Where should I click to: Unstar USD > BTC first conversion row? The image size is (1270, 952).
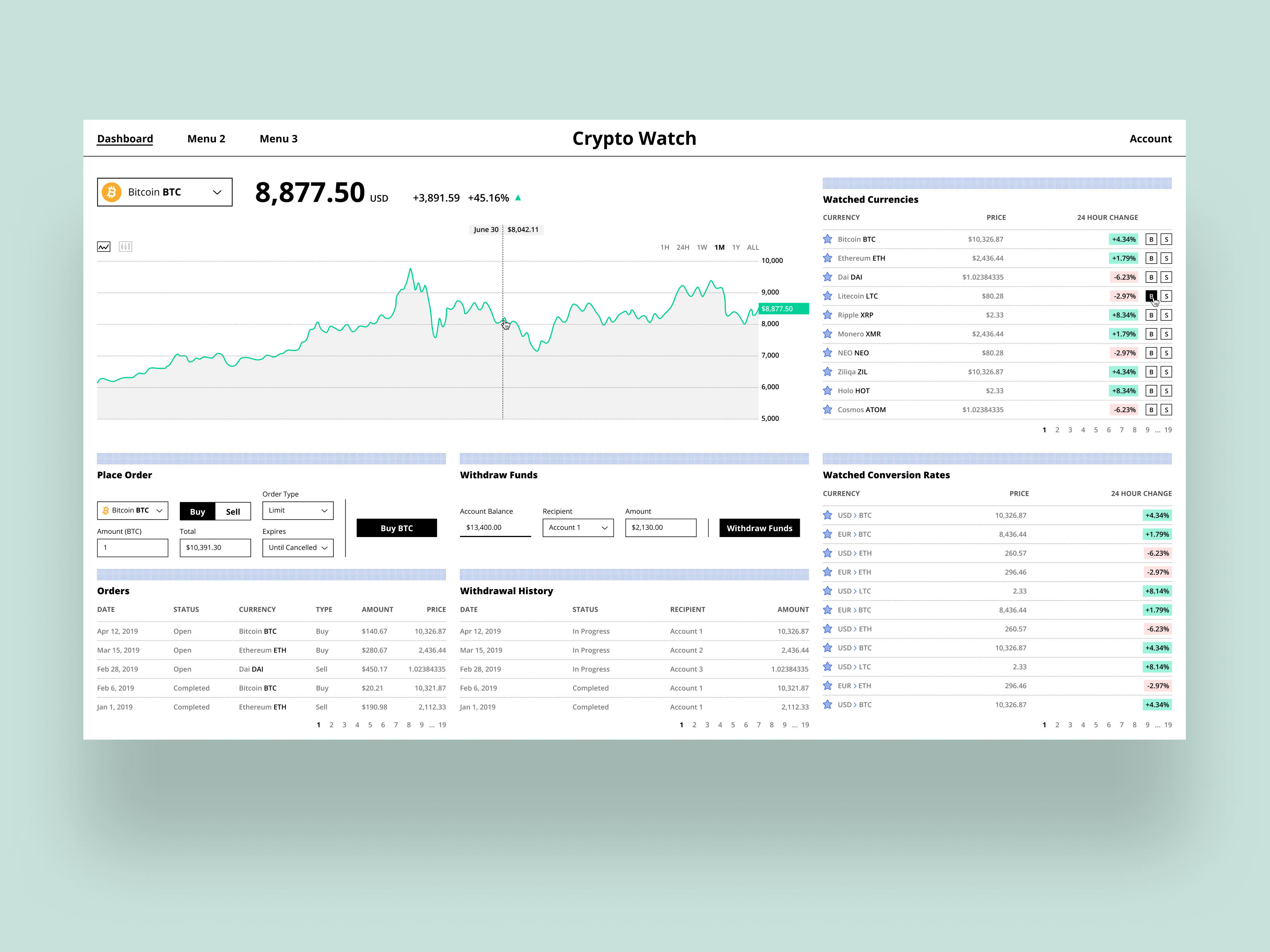(x=827, y=515)
